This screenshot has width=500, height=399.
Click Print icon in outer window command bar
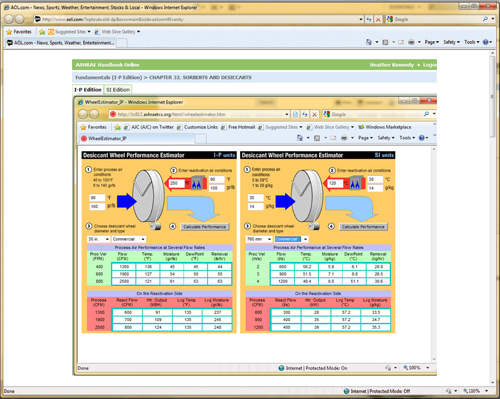tap(412, 42)
